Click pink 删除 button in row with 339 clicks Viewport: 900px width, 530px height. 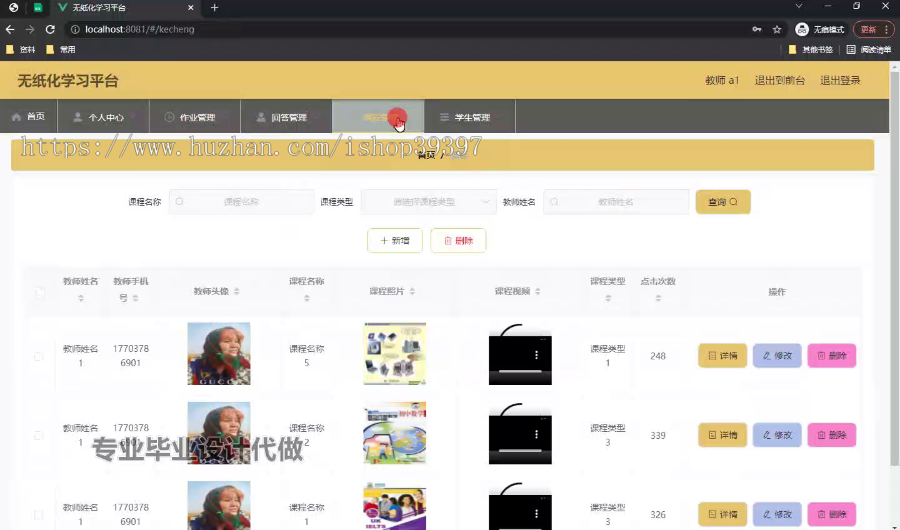831,435
